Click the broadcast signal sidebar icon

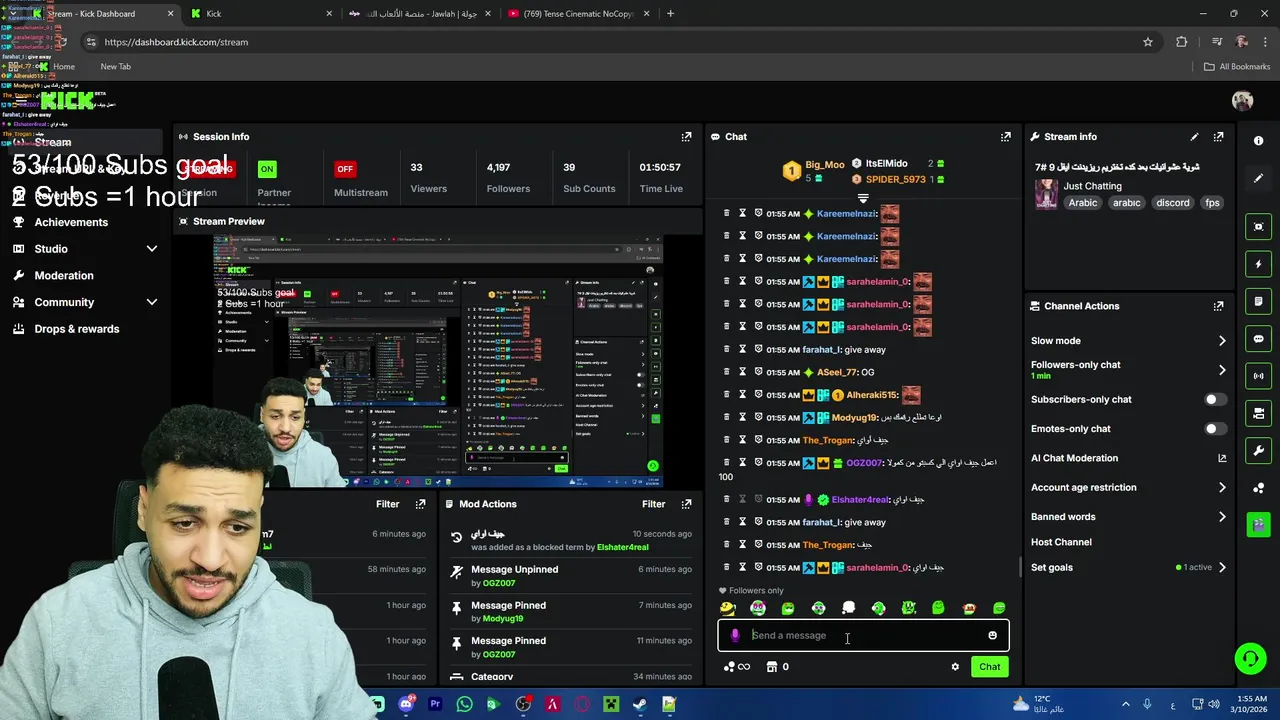pos(1259,376)
